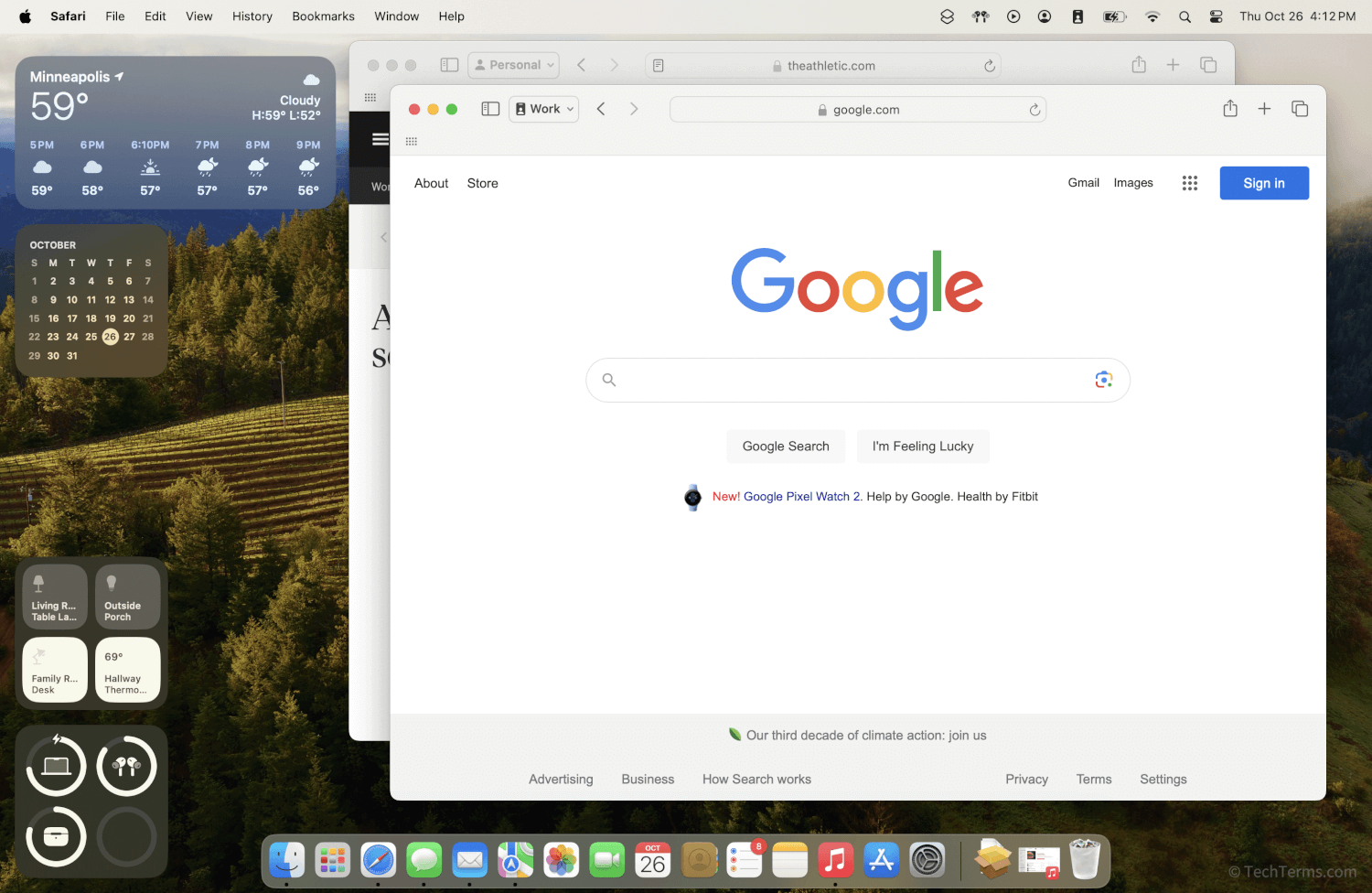Screen dimensions: 1372x893
Task: Open the Google Store link
Action: pyautogui.click(x=483, y=183)
